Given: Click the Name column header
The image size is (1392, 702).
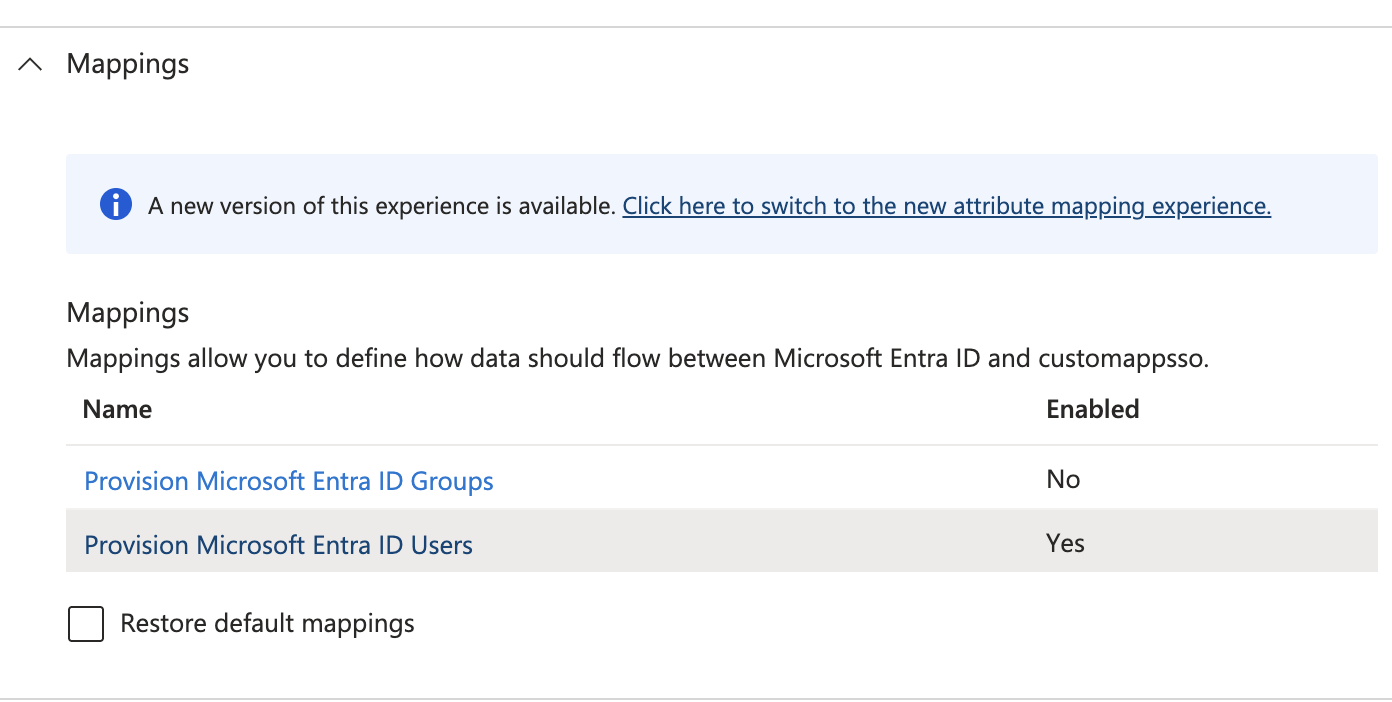Looking at the screenshot, I should [x=117, y=409].
